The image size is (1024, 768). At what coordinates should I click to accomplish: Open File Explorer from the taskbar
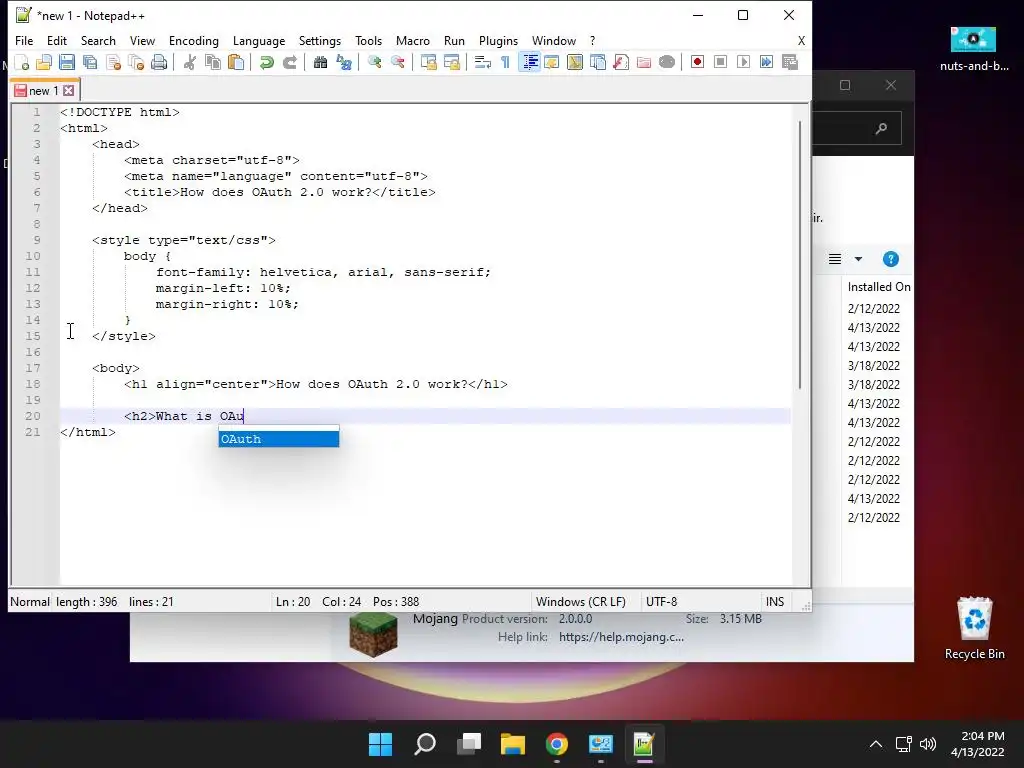click(x=513, y=743)
